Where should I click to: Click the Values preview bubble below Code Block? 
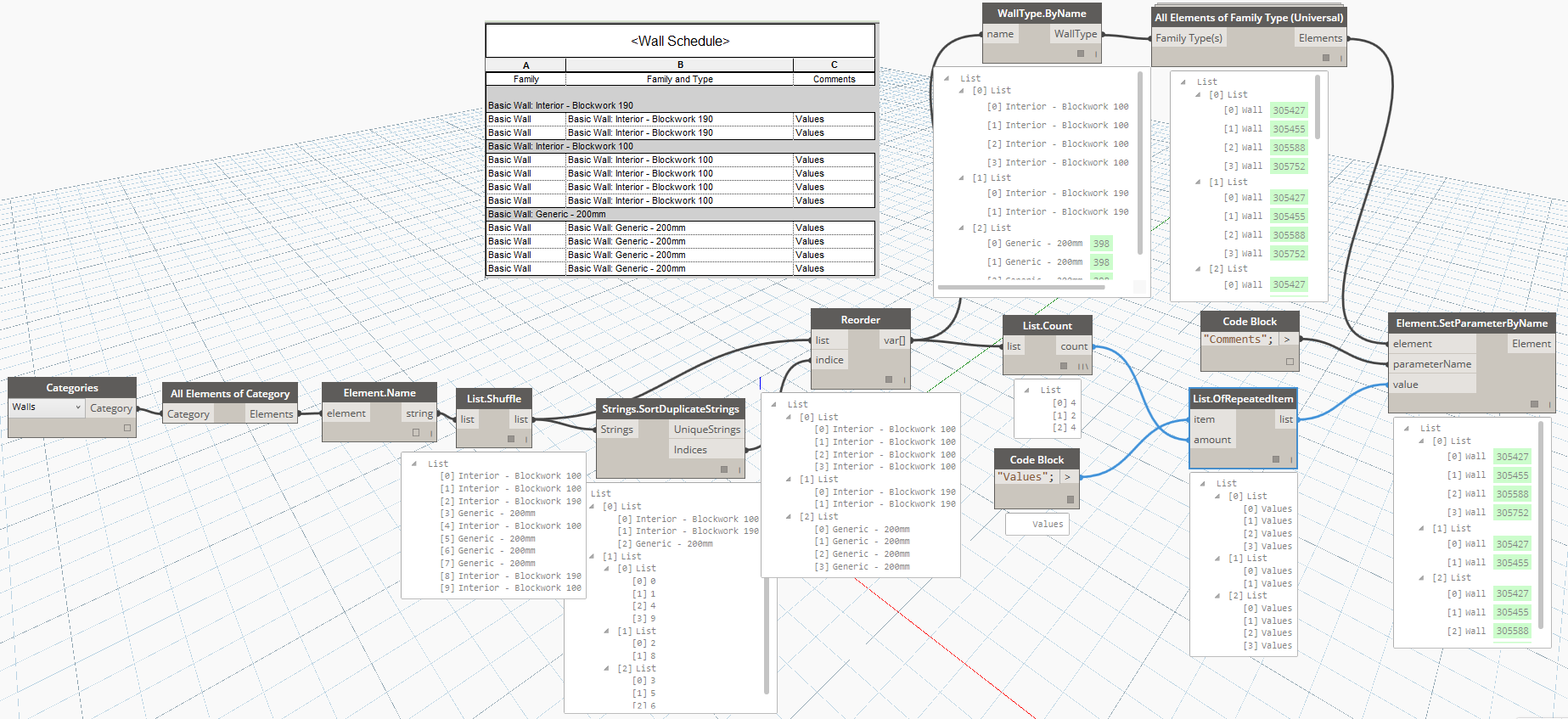[x=1037, y=524]
